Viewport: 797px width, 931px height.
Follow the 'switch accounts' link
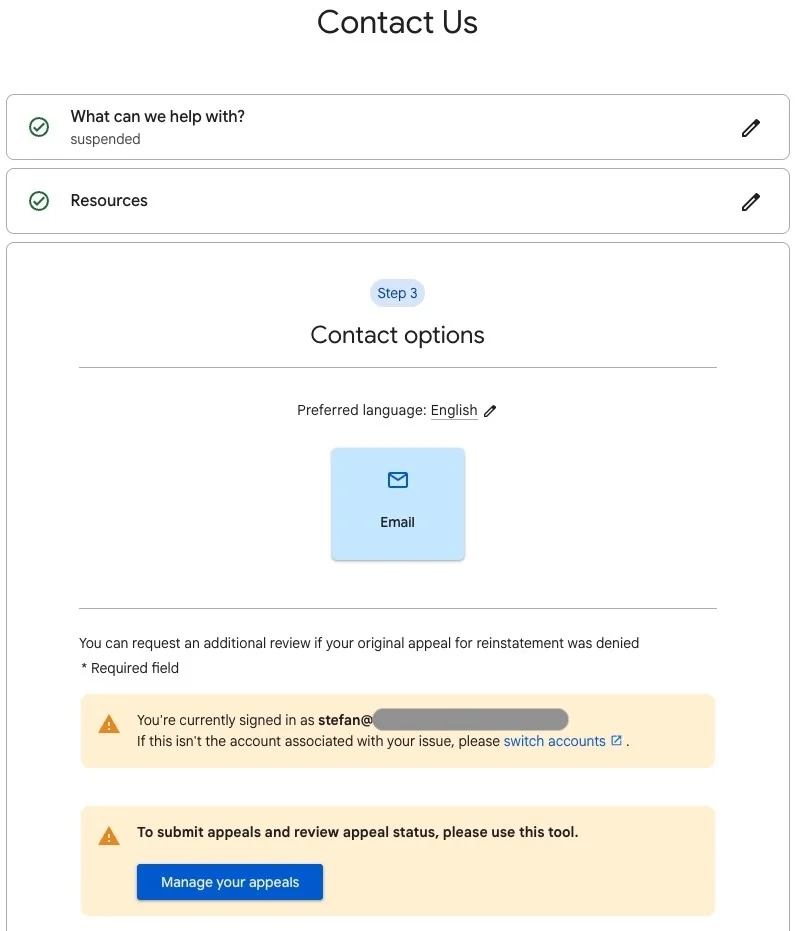[x=554, y=741]
